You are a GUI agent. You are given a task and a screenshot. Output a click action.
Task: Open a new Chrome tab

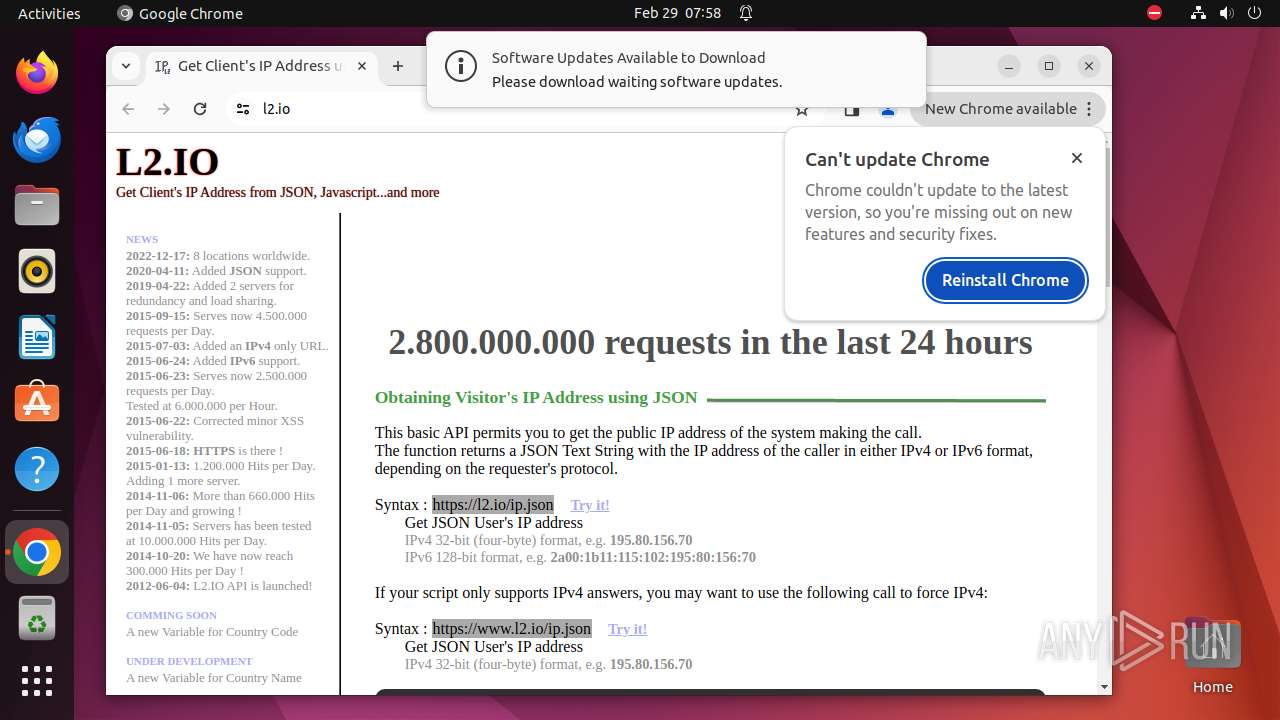click(398, 66)
